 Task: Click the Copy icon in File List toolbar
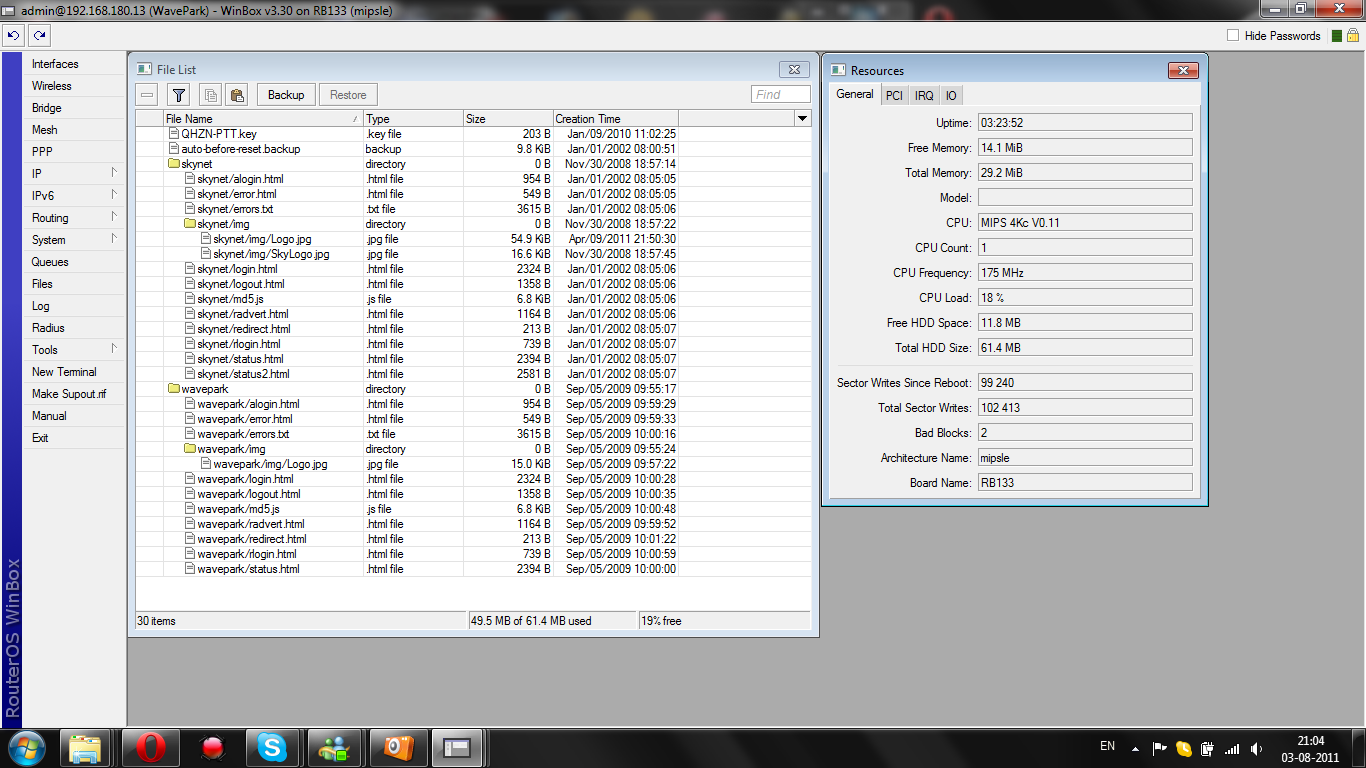210,95
